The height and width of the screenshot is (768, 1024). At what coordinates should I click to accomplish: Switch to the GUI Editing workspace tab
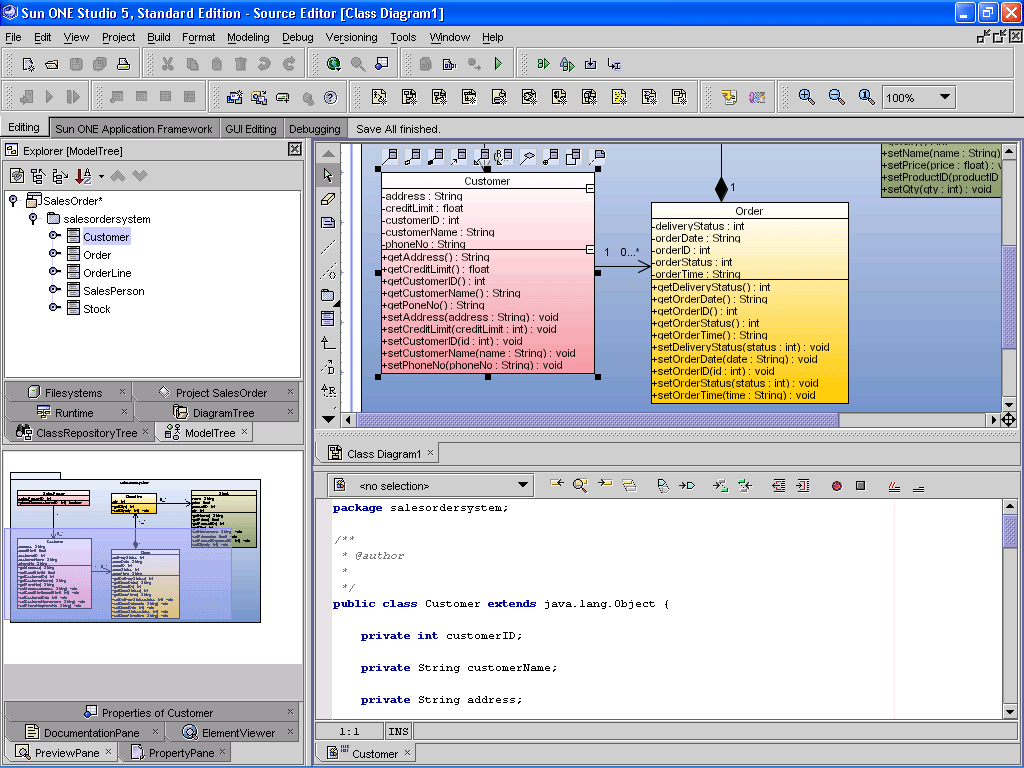(x=251, y=129)
